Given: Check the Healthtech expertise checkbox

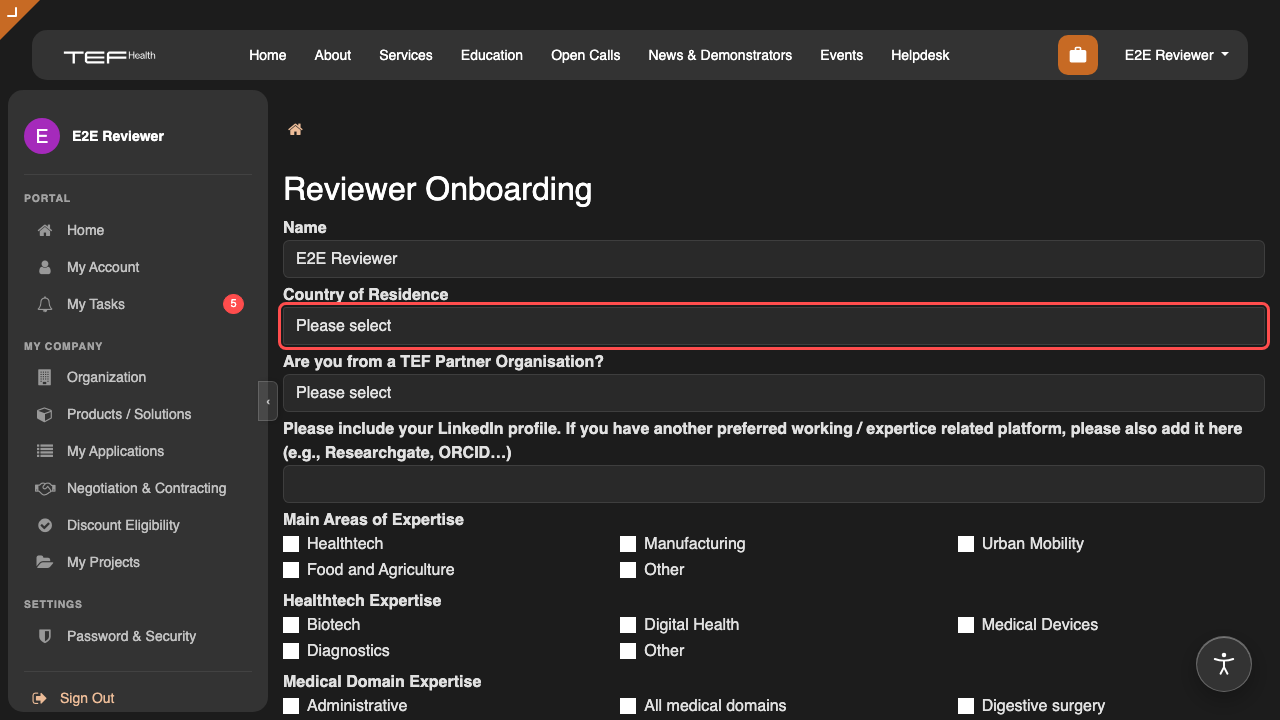Looking at the screenshot, I should (x=291, y=544).
